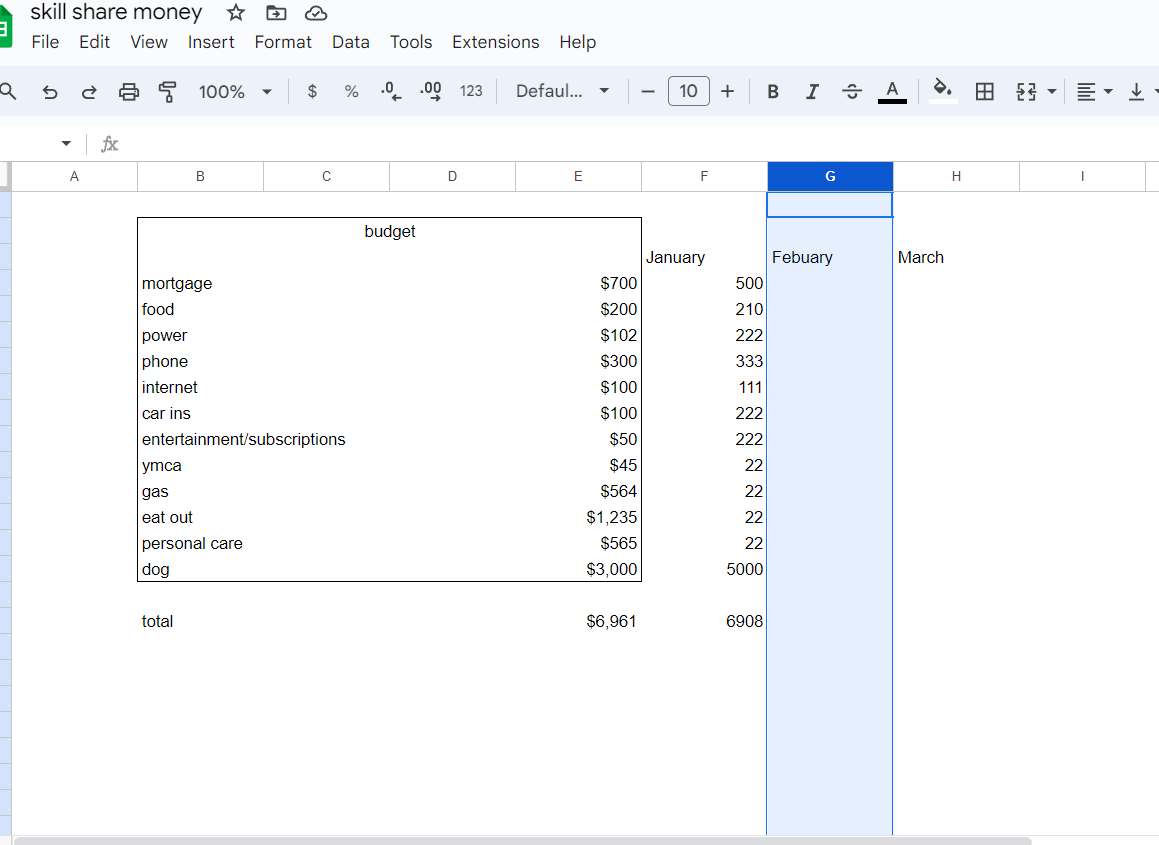Screen dimensions: 1159x845
Task: Increase decimal places
Action: [430, 91]
